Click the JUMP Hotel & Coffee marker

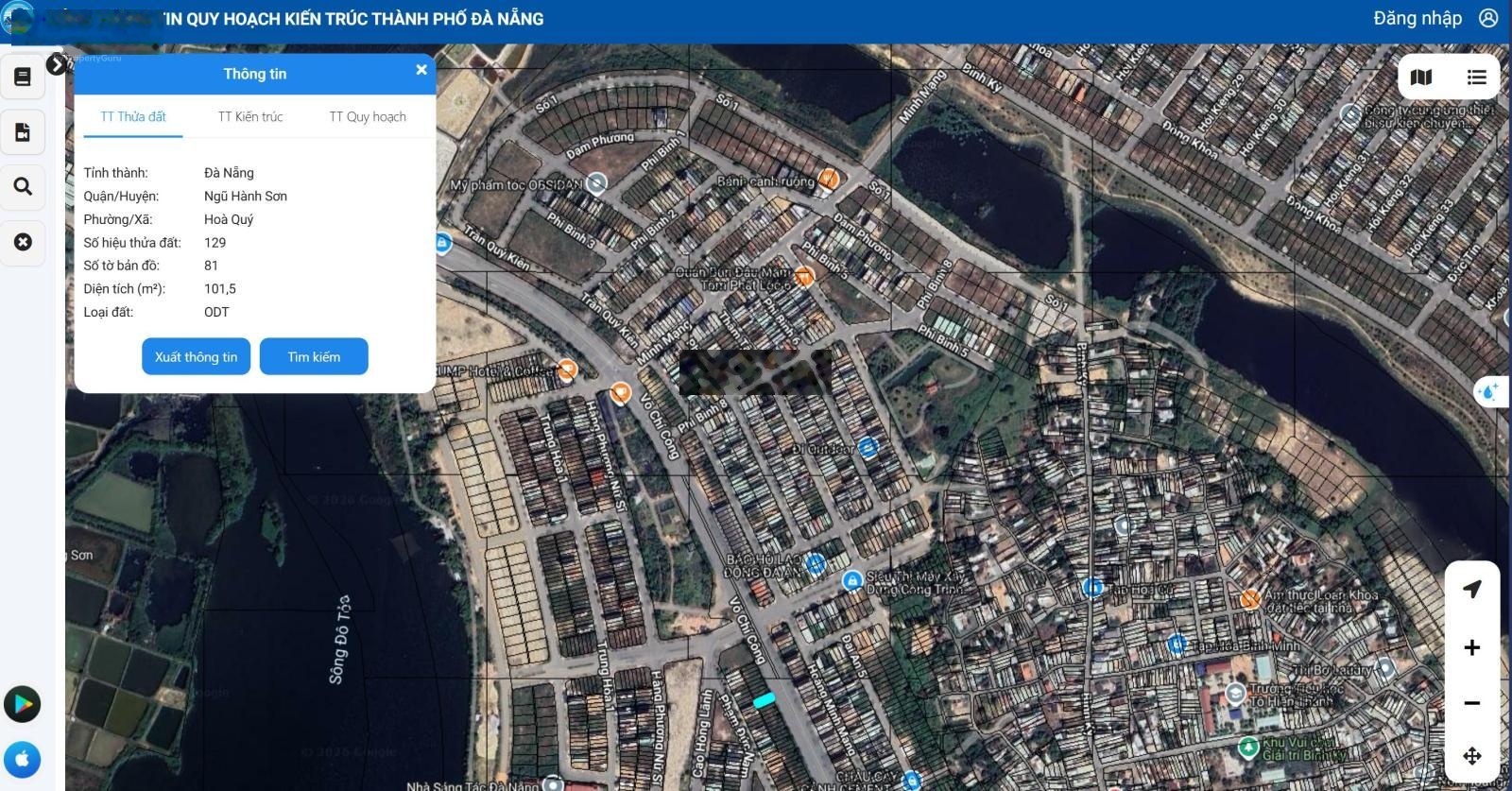click(x=567, y=370)
